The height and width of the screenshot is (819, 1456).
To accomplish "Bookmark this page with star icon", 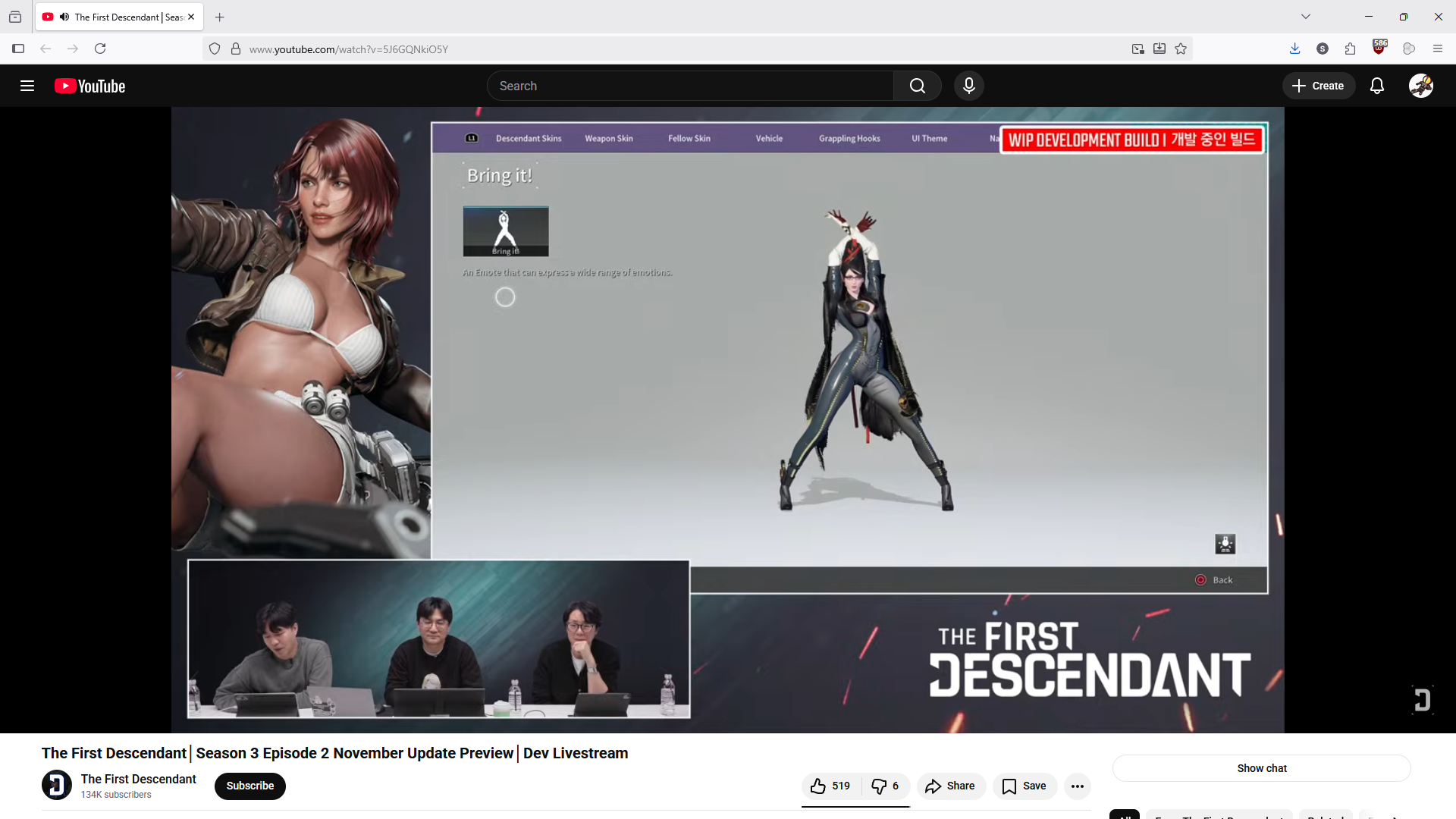I will tap(1181, 49).
